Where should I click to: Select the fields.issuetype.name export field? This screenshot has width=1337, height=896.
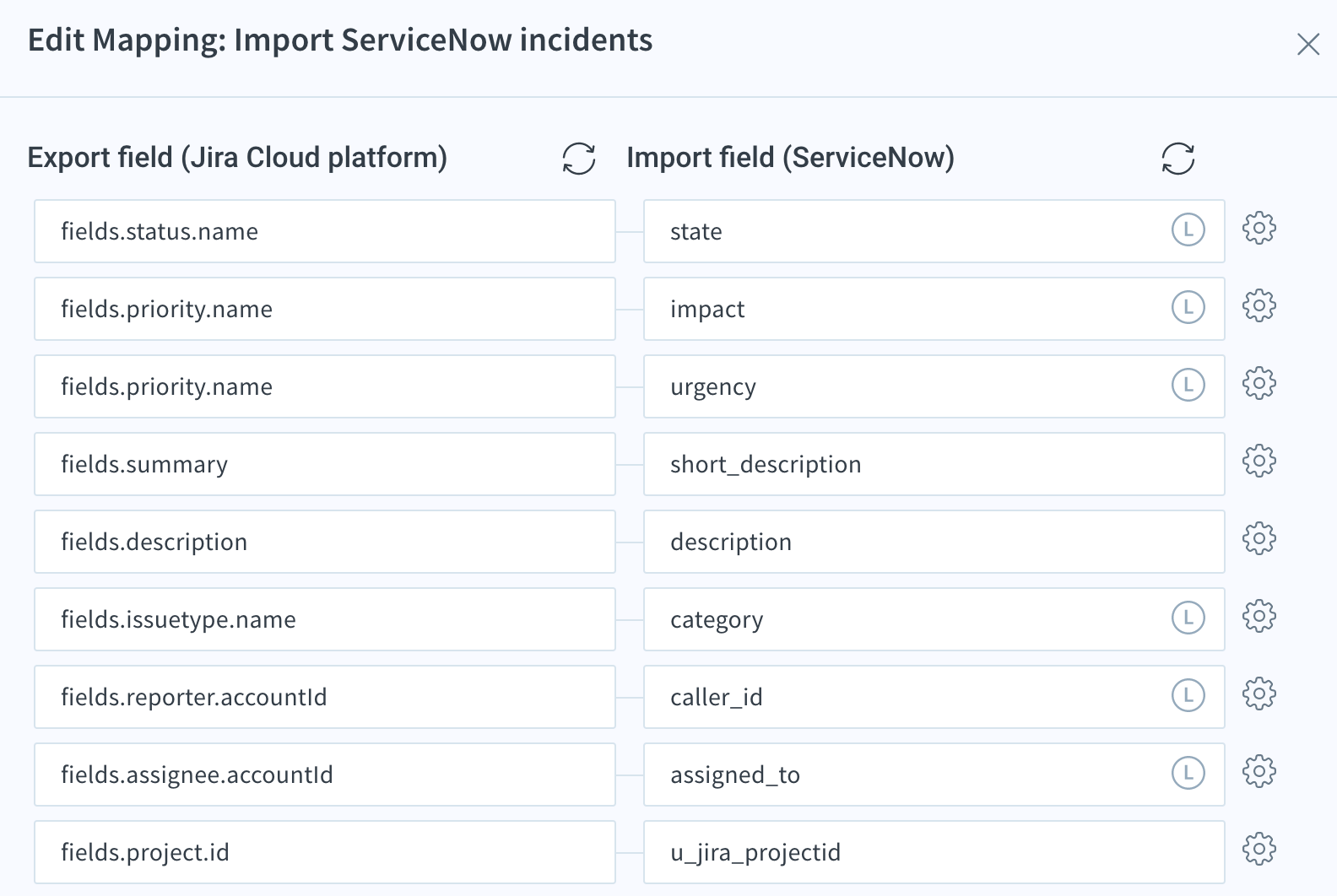pos(325,619)
